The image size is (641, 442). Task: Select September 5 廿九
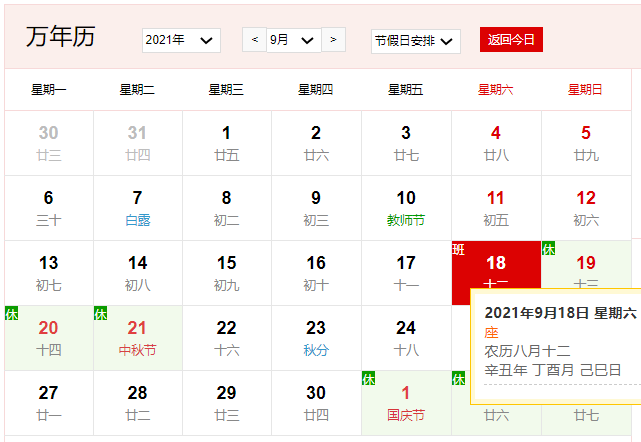(x=586, y=143)
